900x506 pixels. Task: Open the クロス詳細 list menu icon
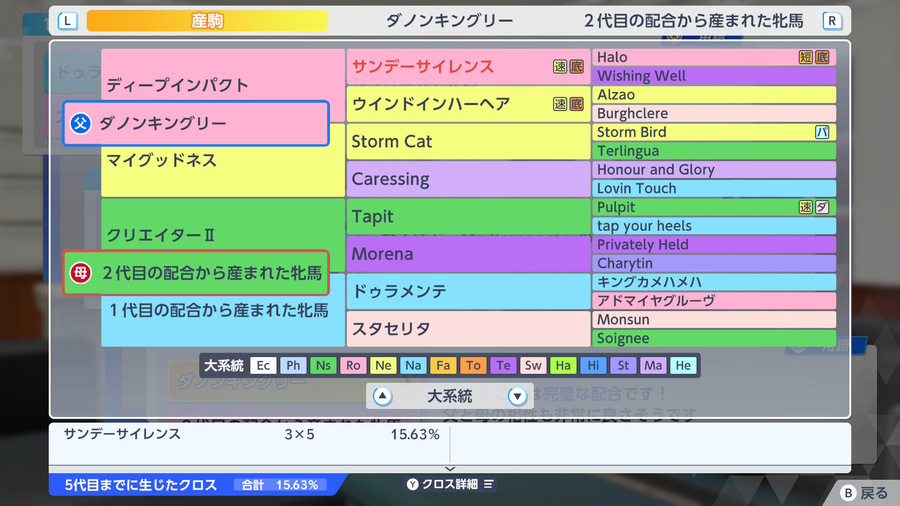[488, 484]
